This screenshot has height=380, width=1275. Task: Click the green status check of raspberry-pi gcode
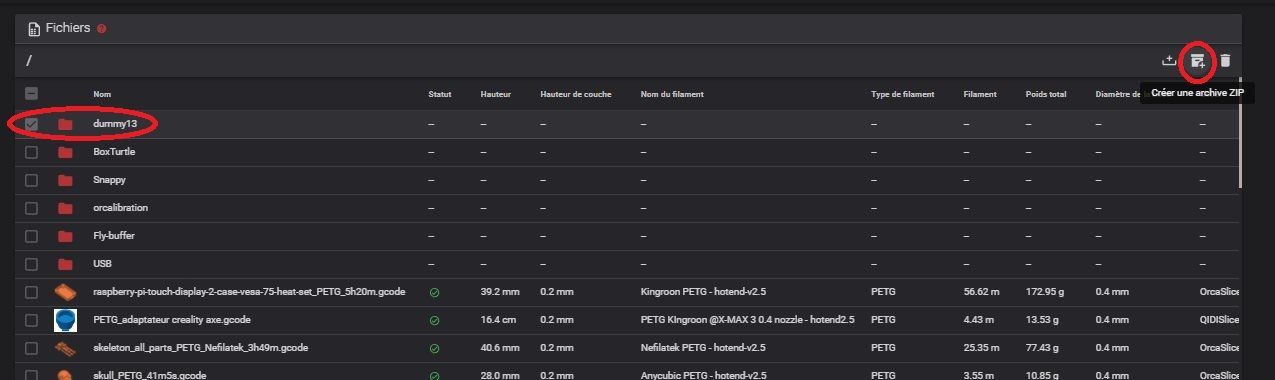tap(434, 292)
